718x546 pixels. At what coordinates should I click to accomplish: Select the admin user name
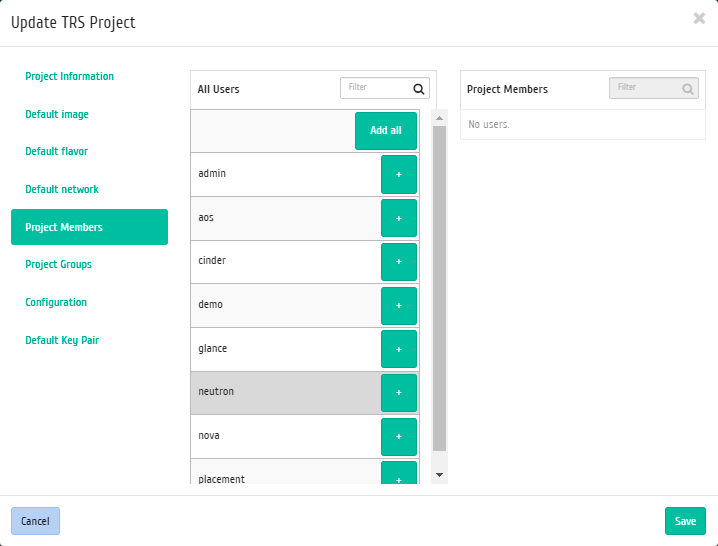212,174
